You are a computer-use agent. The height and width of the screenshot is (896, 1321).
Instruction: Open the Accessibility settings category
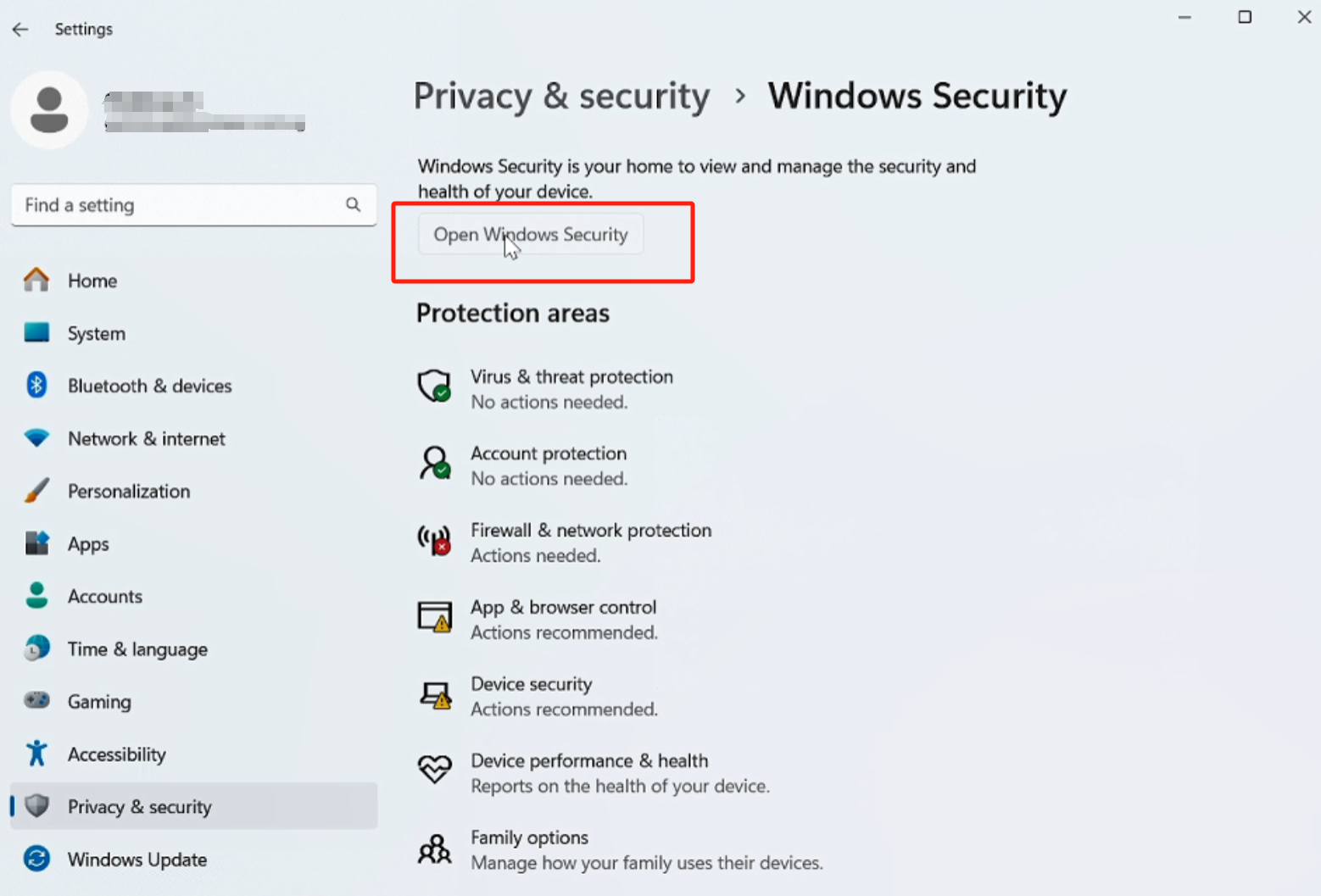(116, 754)
